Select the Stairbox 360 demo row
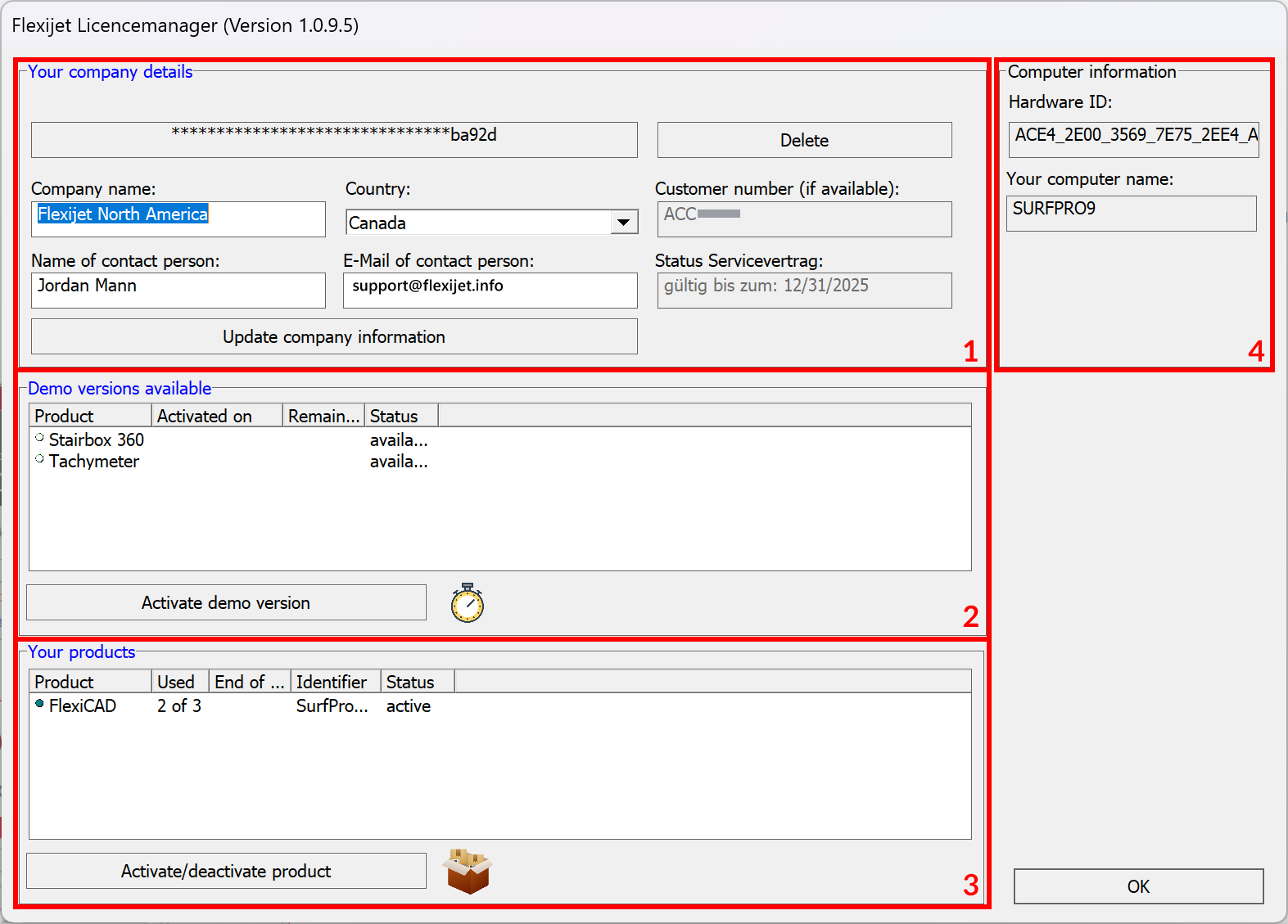The image size is (1288, 924). tap(500, 439)
